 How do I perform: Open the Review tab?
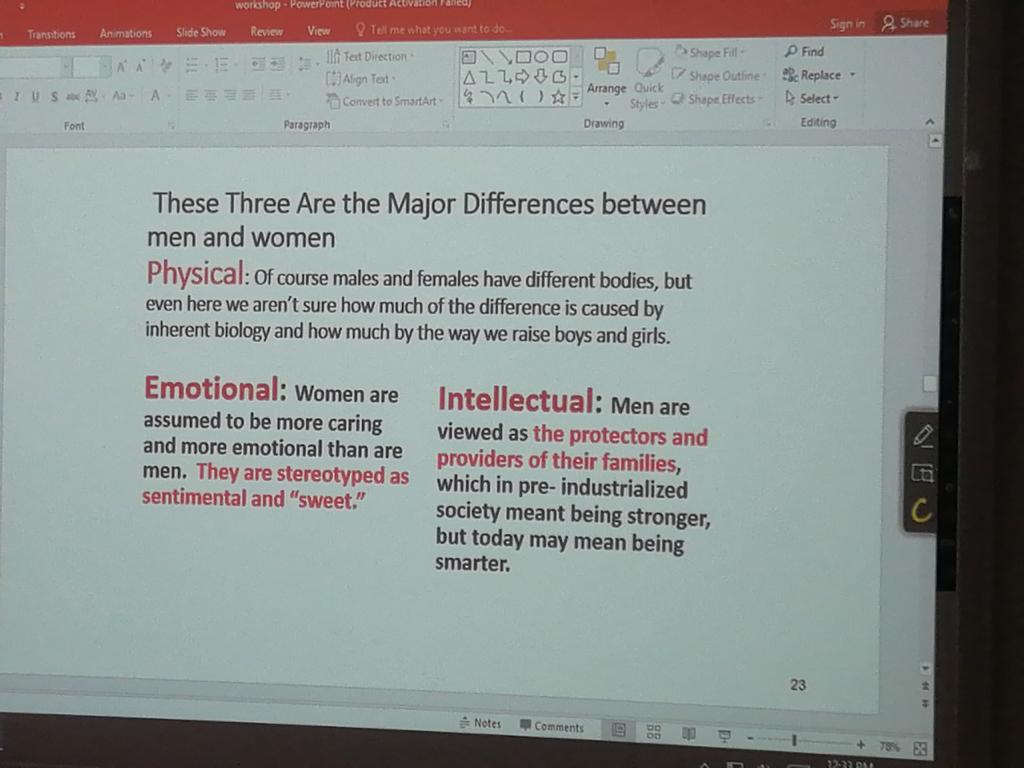pyautogui.click(x=266, y=32)
